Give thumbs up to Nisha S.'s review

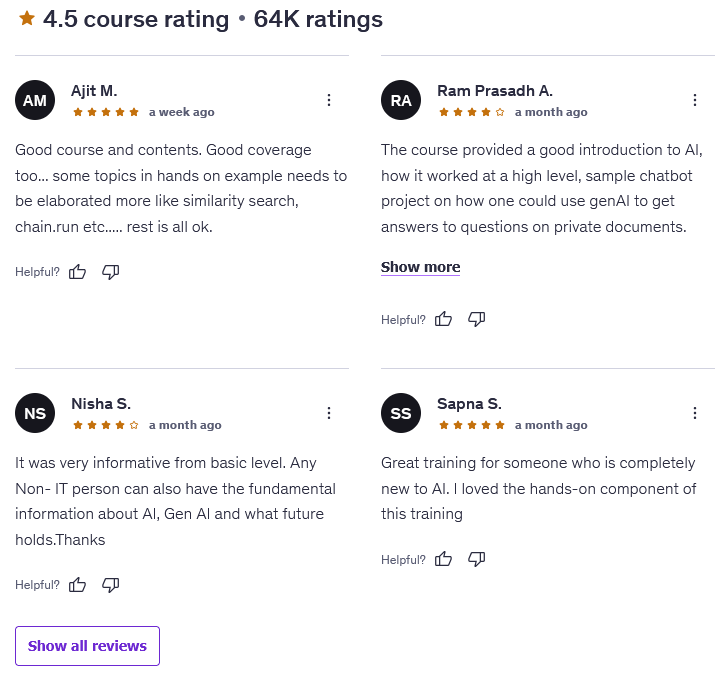[x=78, y=584]
